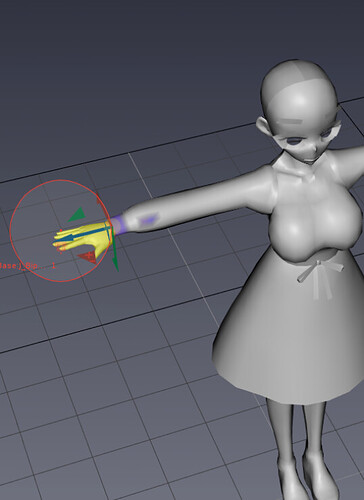This screenshot has width=364, height=500.
Task: Click the red rotation ring around the hand
Action: (x=11, y=231)
